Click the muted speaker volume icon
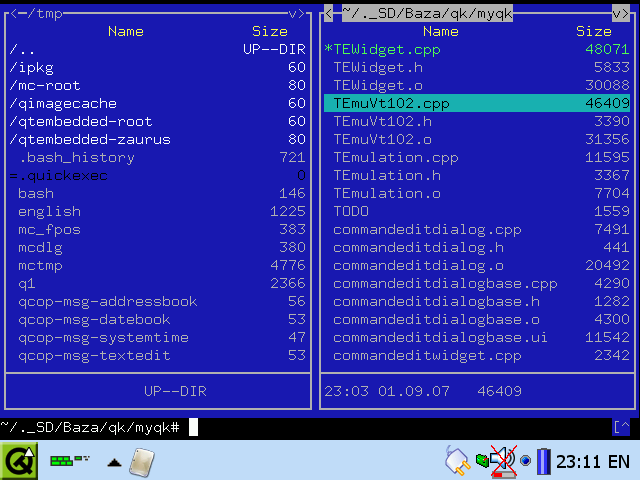 [504, 462]
